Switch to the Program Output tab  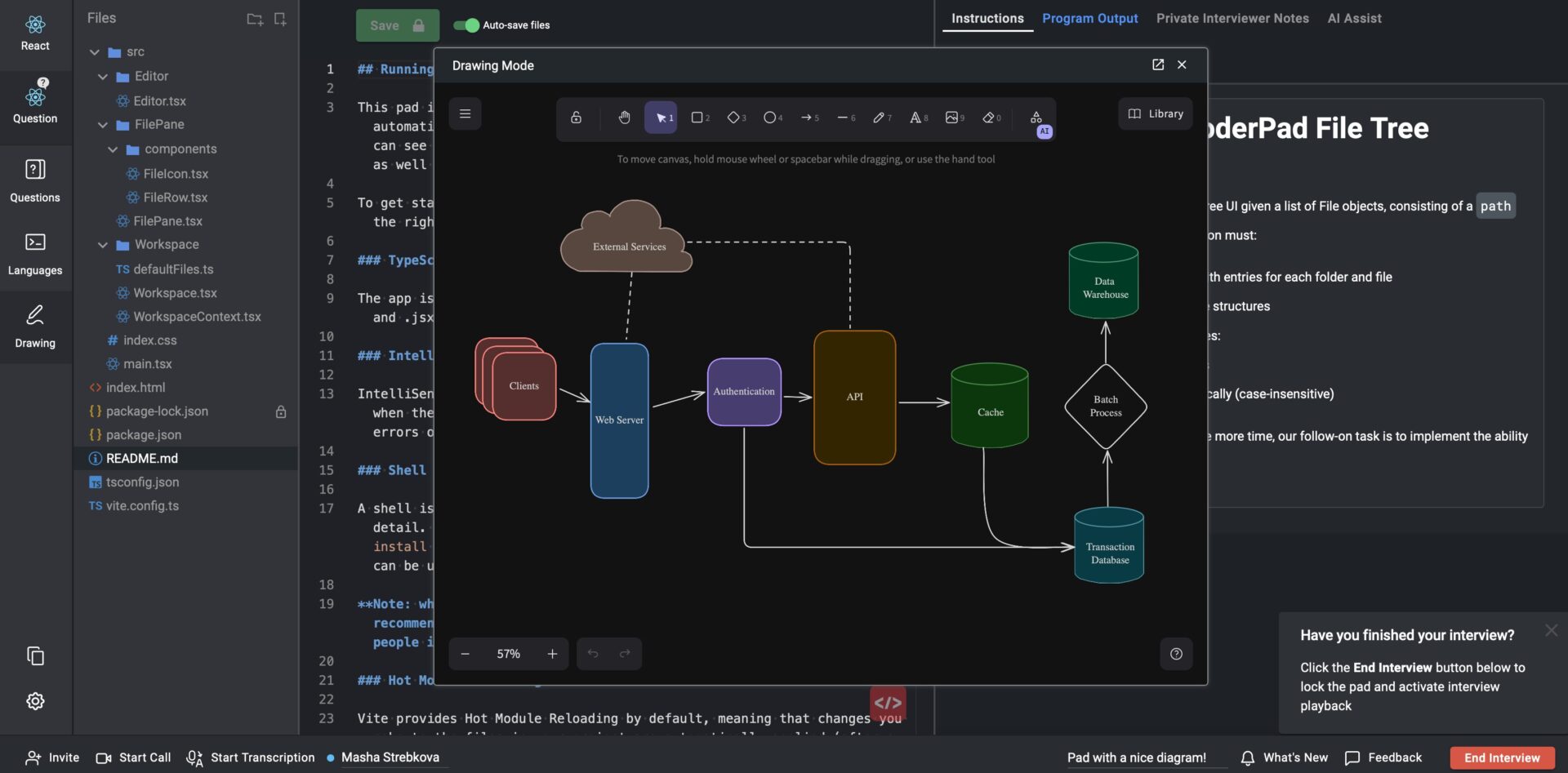pyautogui.click(x=1089, y=18)
